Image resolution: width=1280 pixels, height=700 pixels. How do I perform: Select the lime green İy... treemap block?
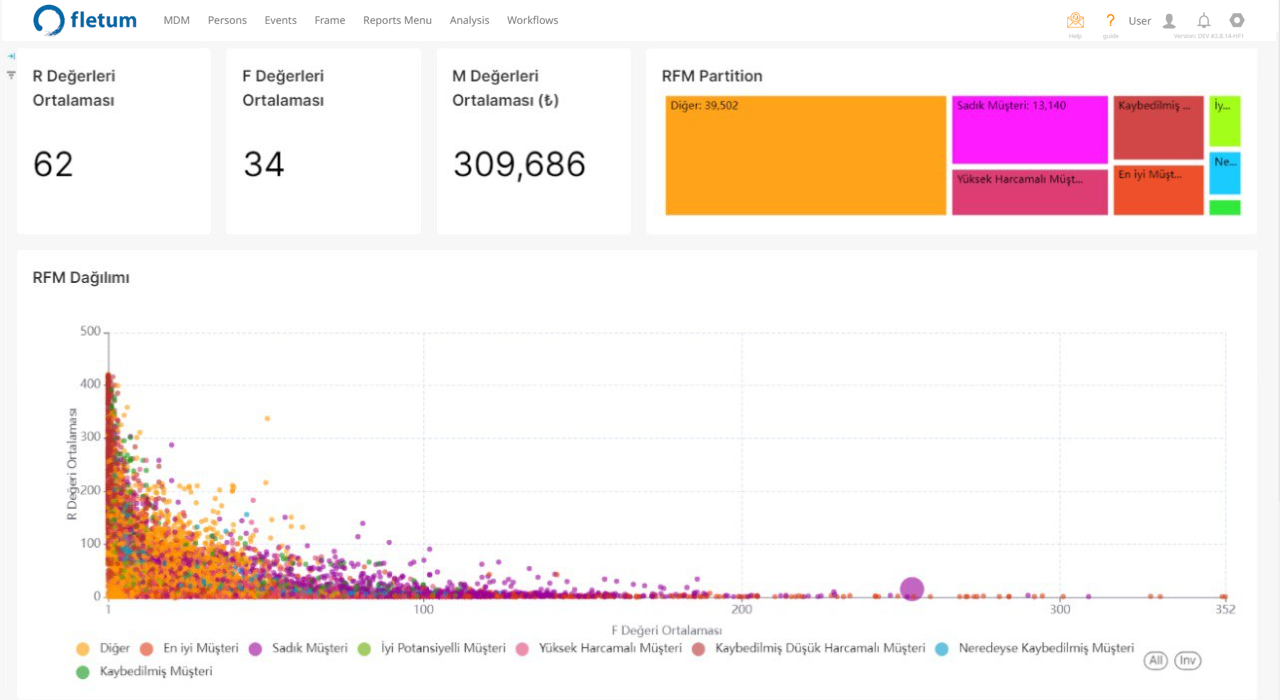pos(1224,121)
